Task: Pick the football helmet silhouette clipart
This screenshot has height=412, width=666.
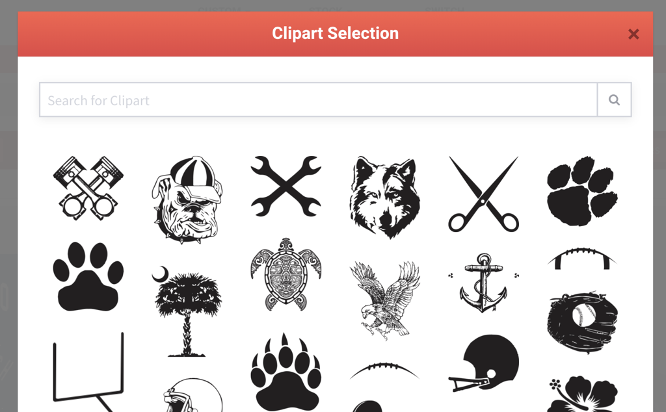Action: (x=483, y=364)
